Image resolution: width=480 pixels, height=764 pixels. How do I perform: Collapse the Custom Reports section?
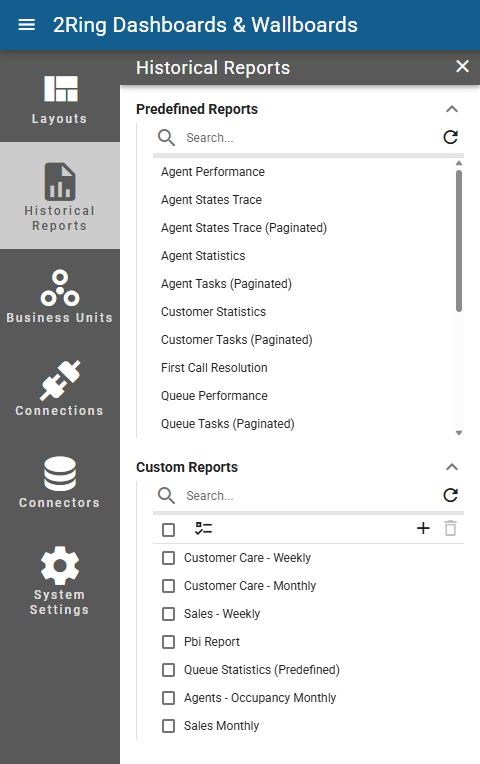tap(452, 467)
